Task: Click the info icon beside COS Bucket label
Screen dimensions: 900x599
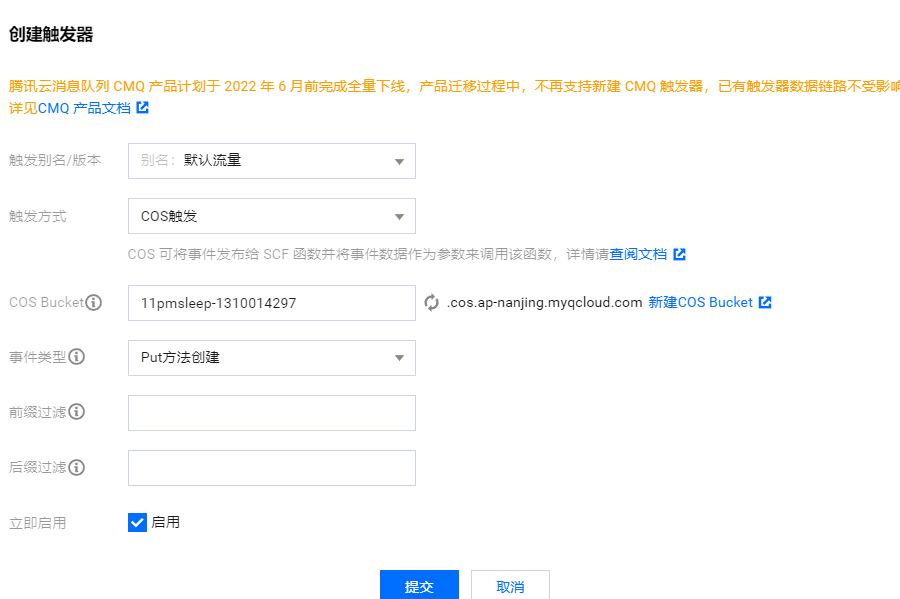Action: pos(94,302)
